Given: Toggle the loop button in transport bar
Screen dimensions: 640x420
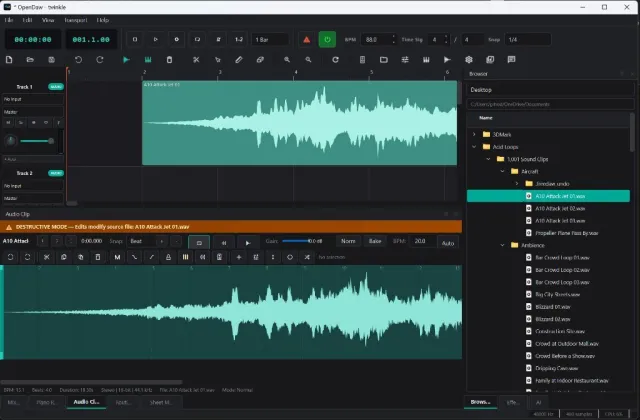Looking at the screenshot, I should pos(197,40).
